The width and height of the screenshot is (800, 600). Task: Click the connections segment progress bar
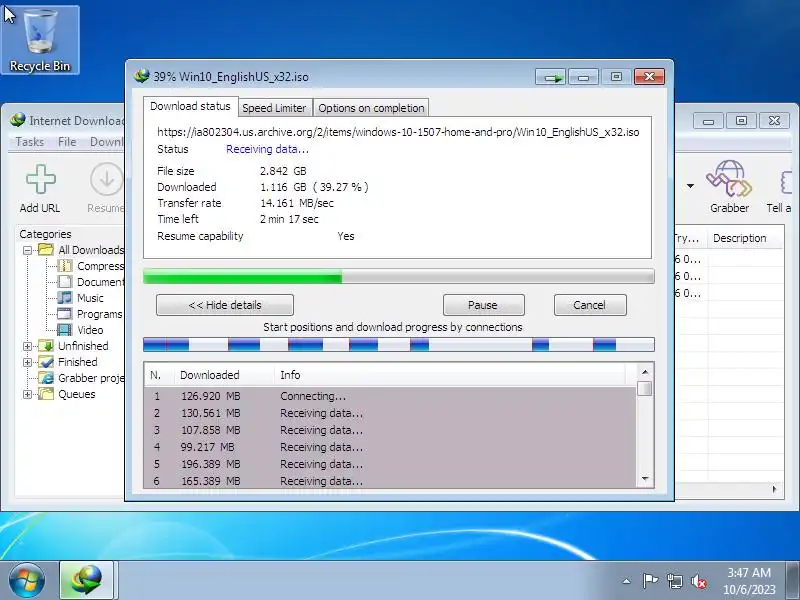pos(398,345)
